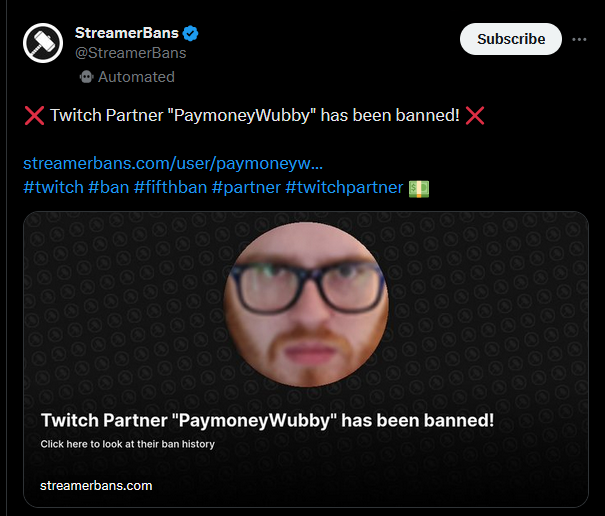
Task: Click the card headline about PaymoneyWubby banned
Action: (x=267, y=420)
